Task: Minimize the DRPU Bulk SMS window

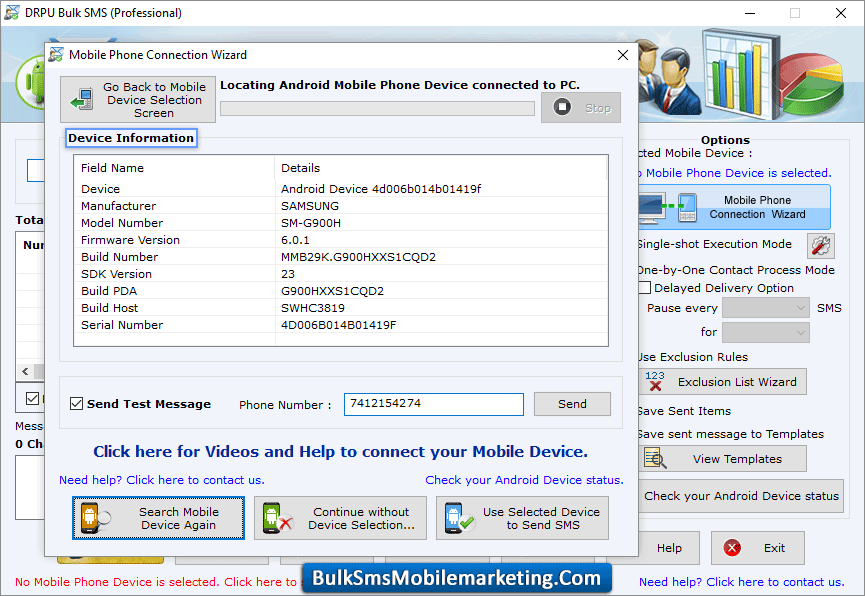Action: [x=750, y=13]
